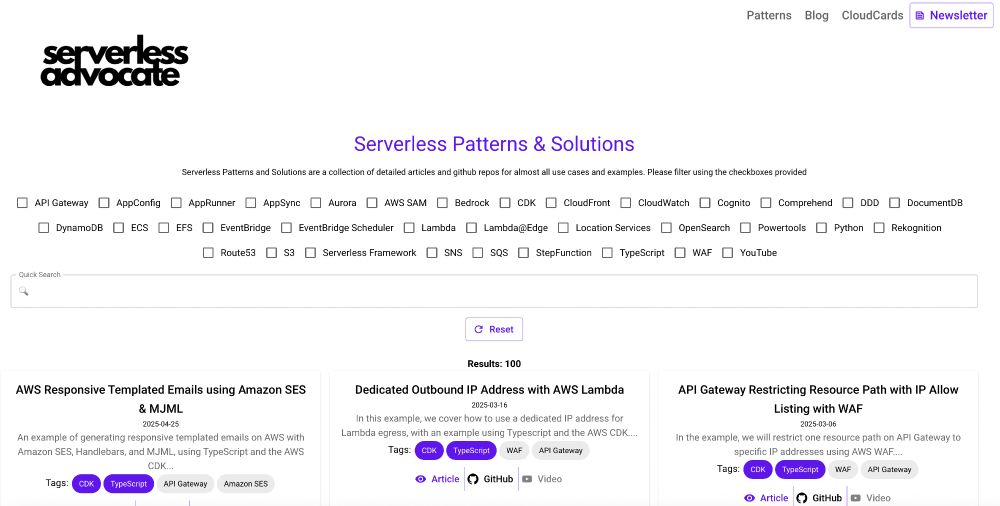
Task: Tick the StepFunction checkbox
Action: click(524, 252)
